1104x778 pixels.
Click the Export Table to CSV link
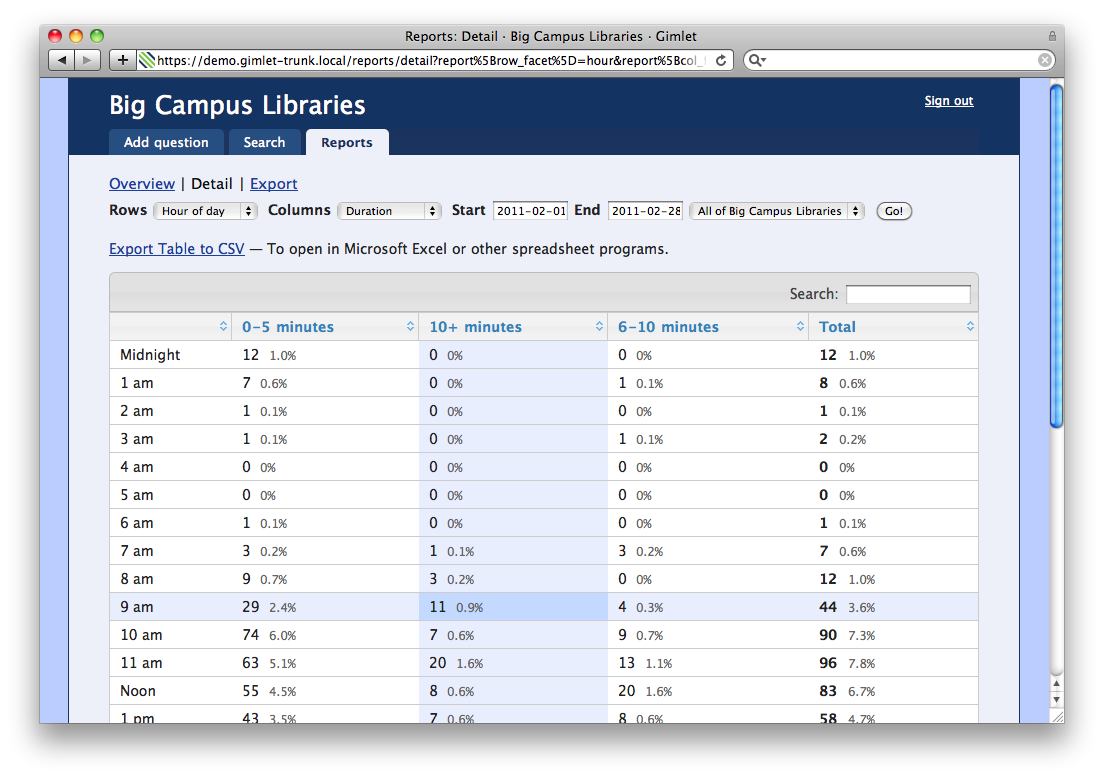(177, 249)
